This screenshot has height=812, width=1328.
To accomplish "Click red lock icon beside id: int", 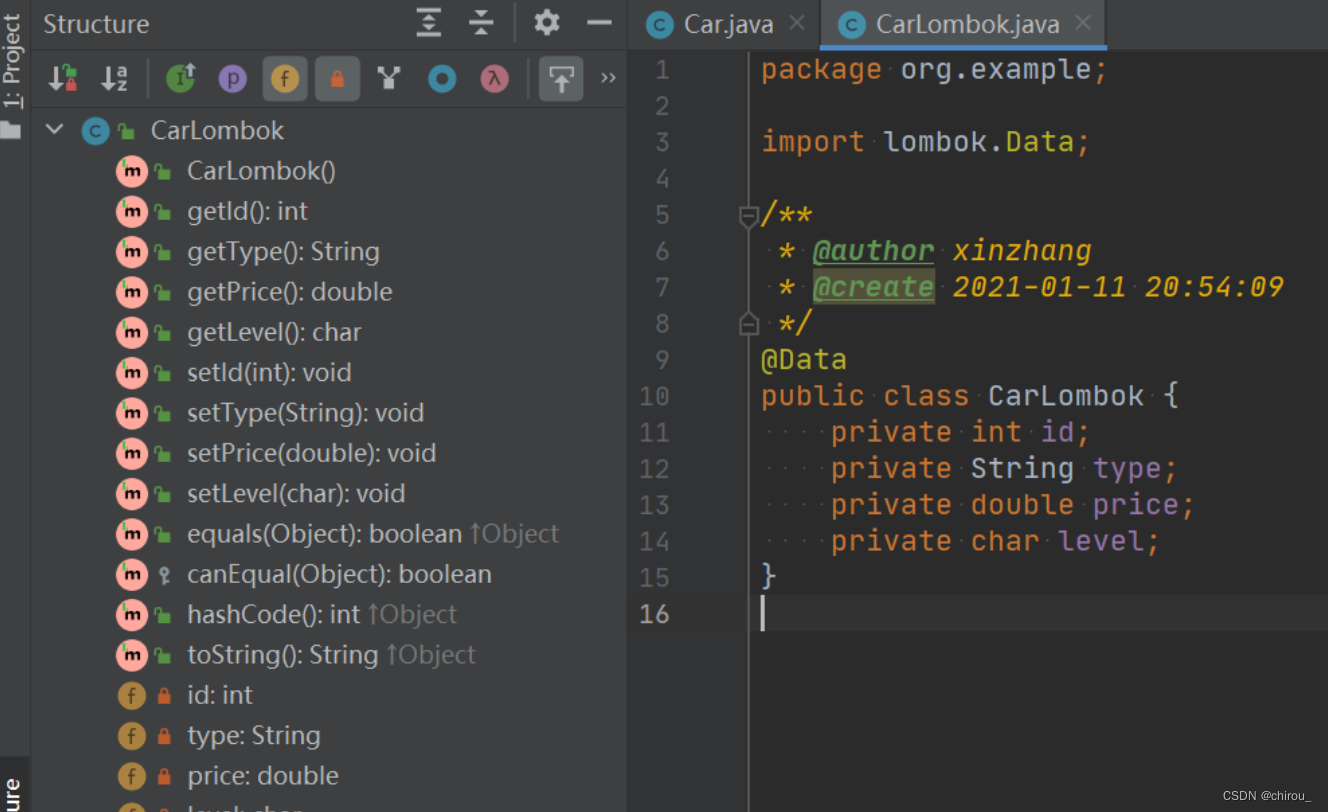I will [x=164, y=696].
